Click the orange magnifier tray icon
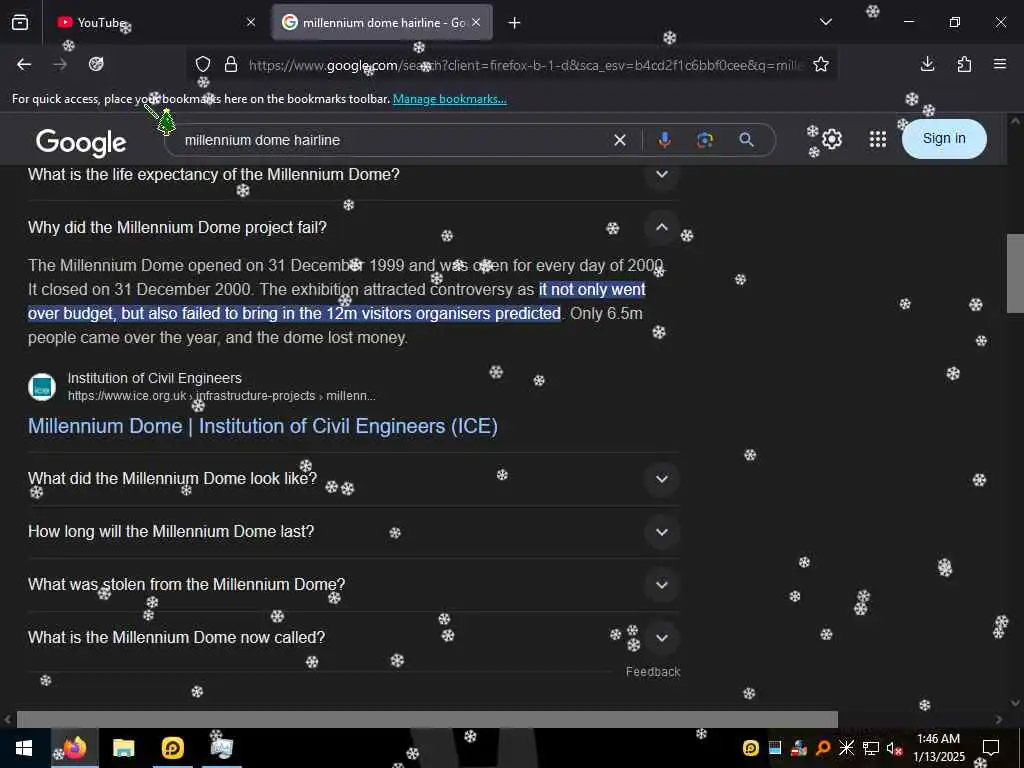 [823, 748]
